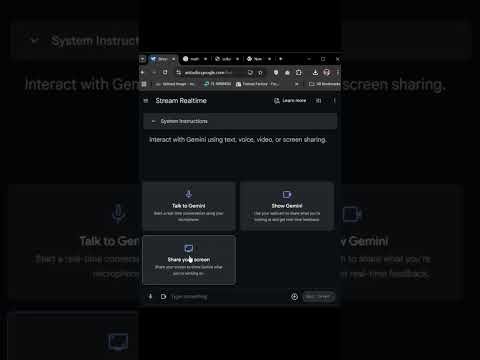Open the profile avatar menu
This screenshot has height=360, width=480.
[x=327, y=72]
